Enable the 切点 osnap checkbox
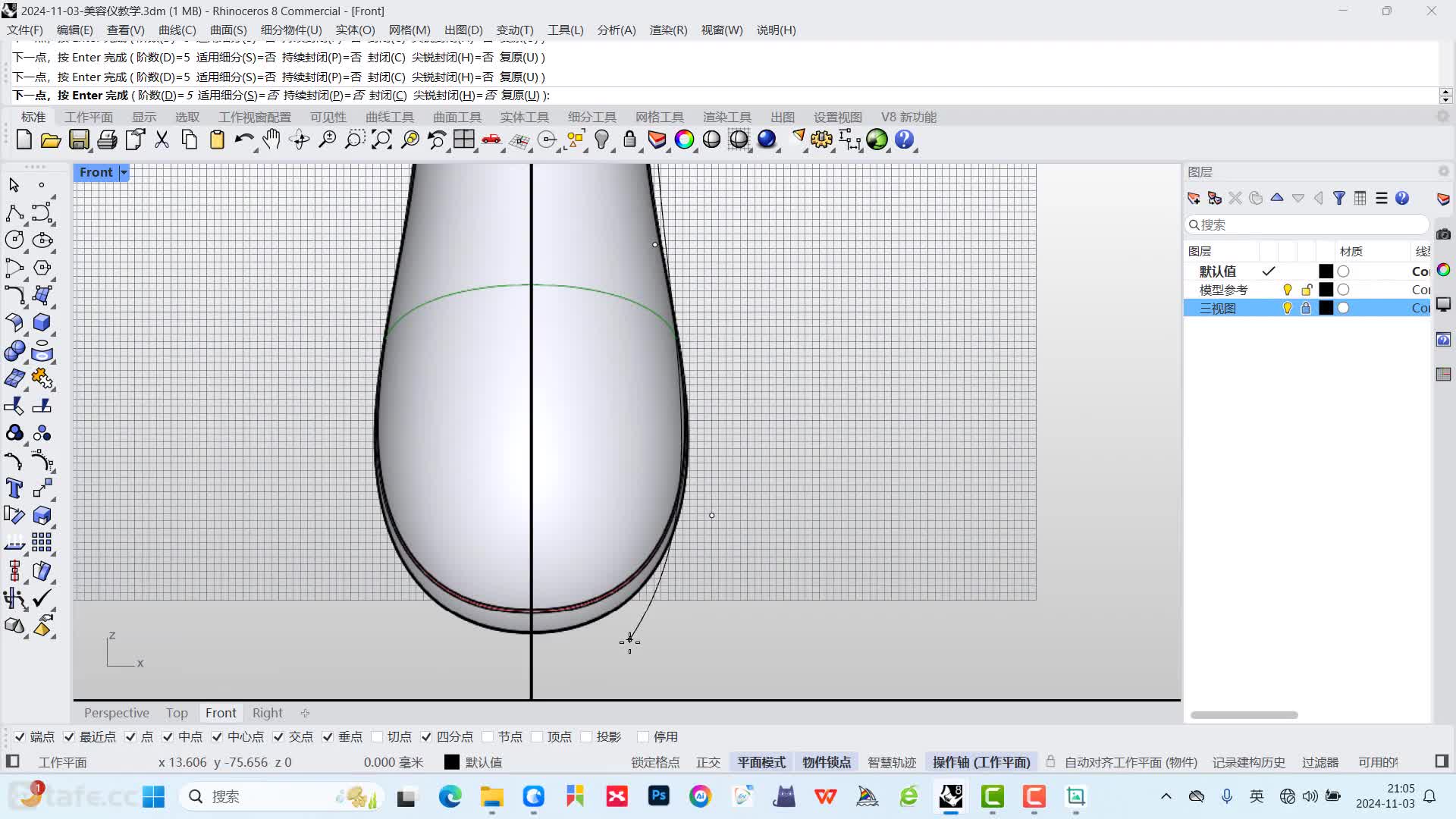Viewport: 1456px width, 819px height. pyautogui.click(x=377, y=736)
